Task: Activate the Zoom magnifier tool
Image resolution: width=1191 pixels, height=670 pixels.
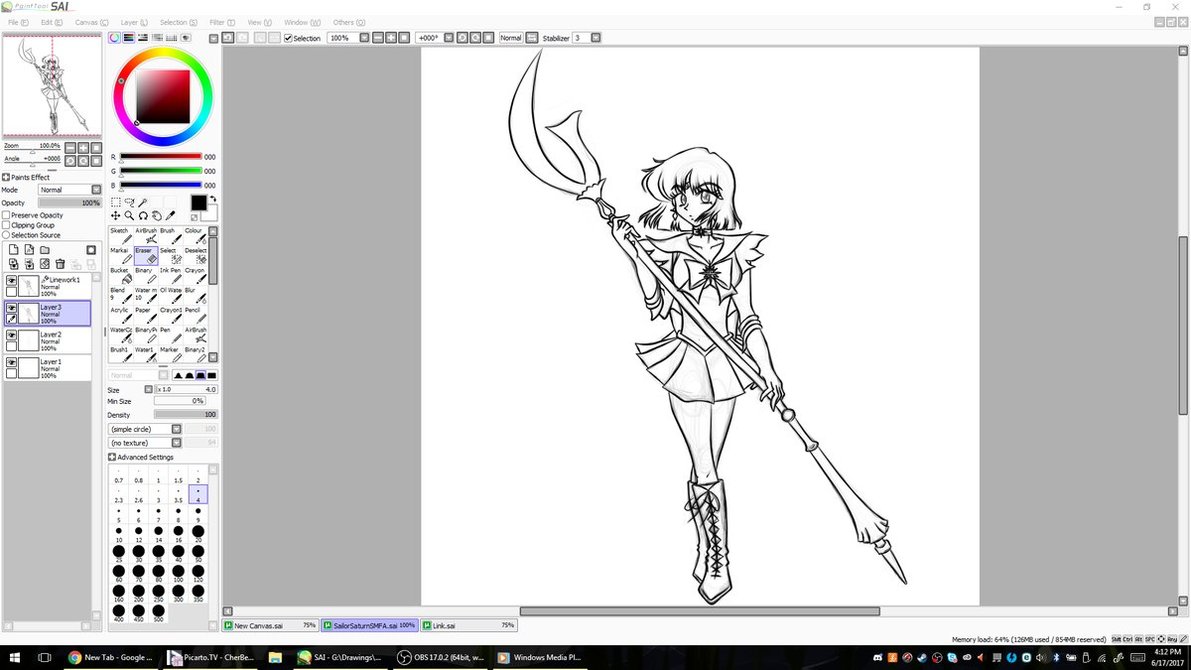Action: [x=129, y=216]
